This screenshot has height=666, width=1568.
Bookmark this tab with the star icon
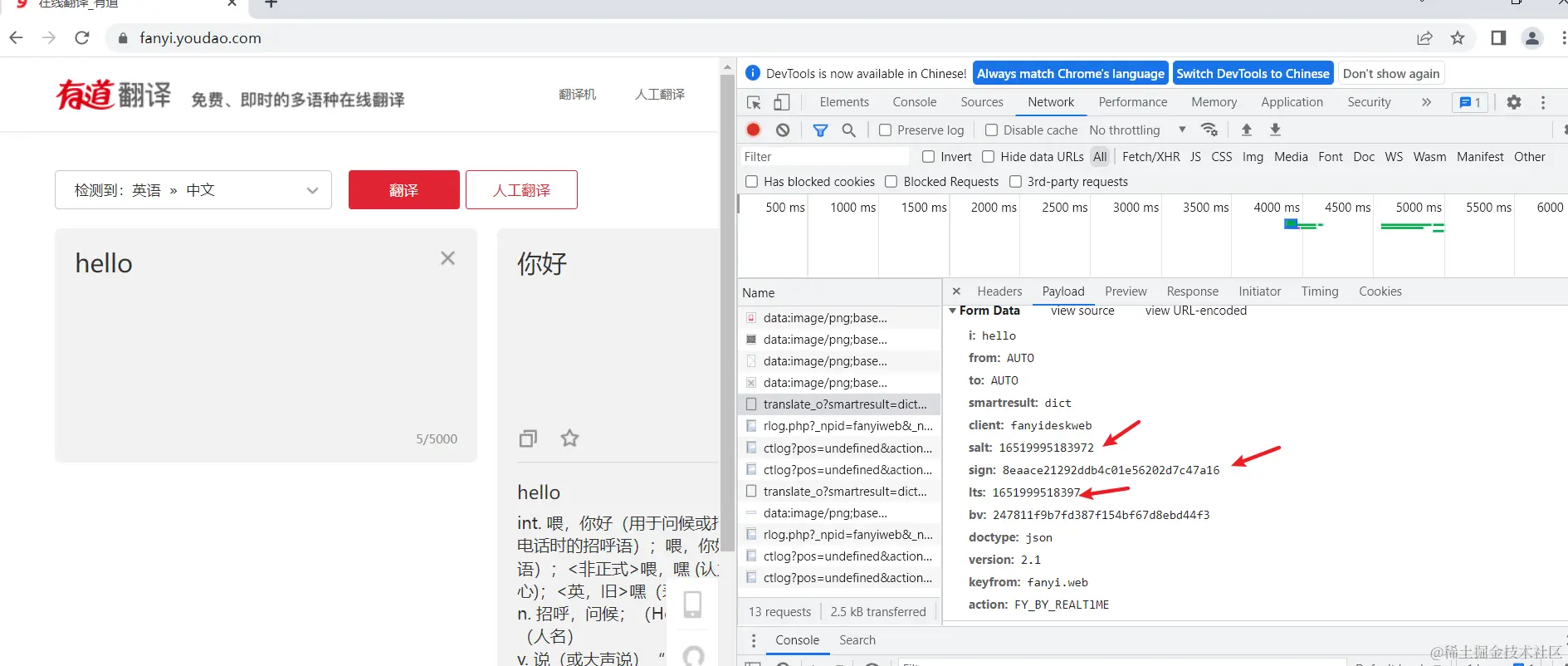coord(1458,37)
